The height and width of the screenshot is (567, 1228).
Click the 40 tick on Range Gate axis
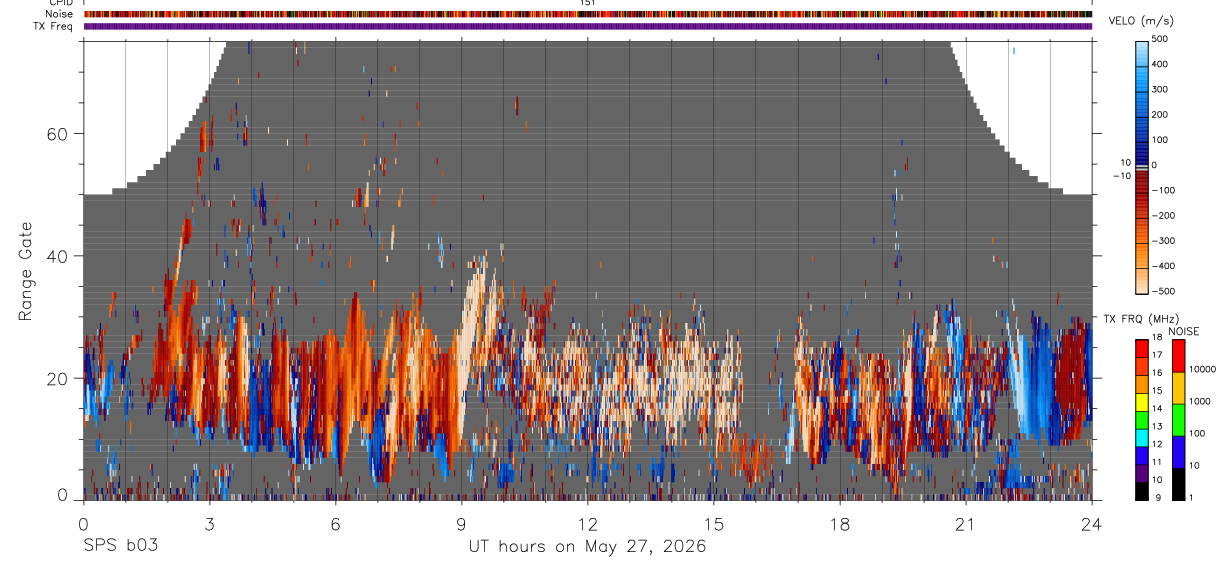click(x=57, y=256)
